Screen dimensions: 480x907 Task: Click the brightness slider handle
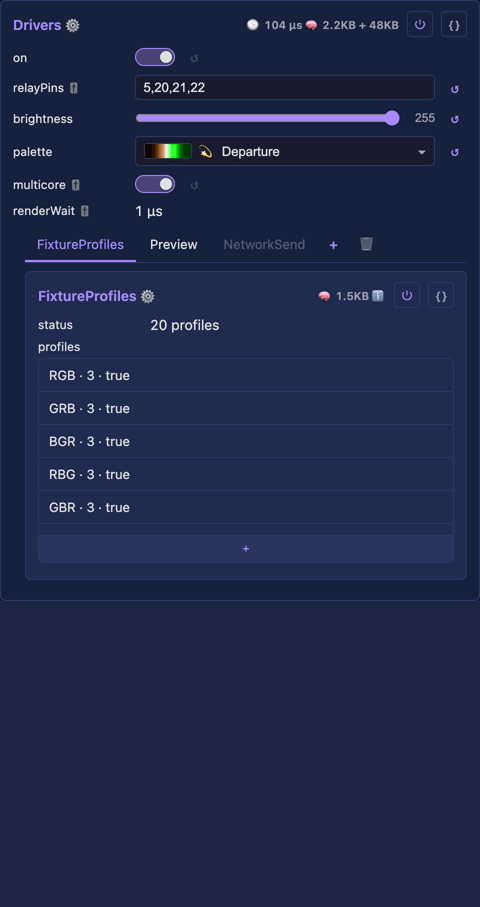point(392,118)
